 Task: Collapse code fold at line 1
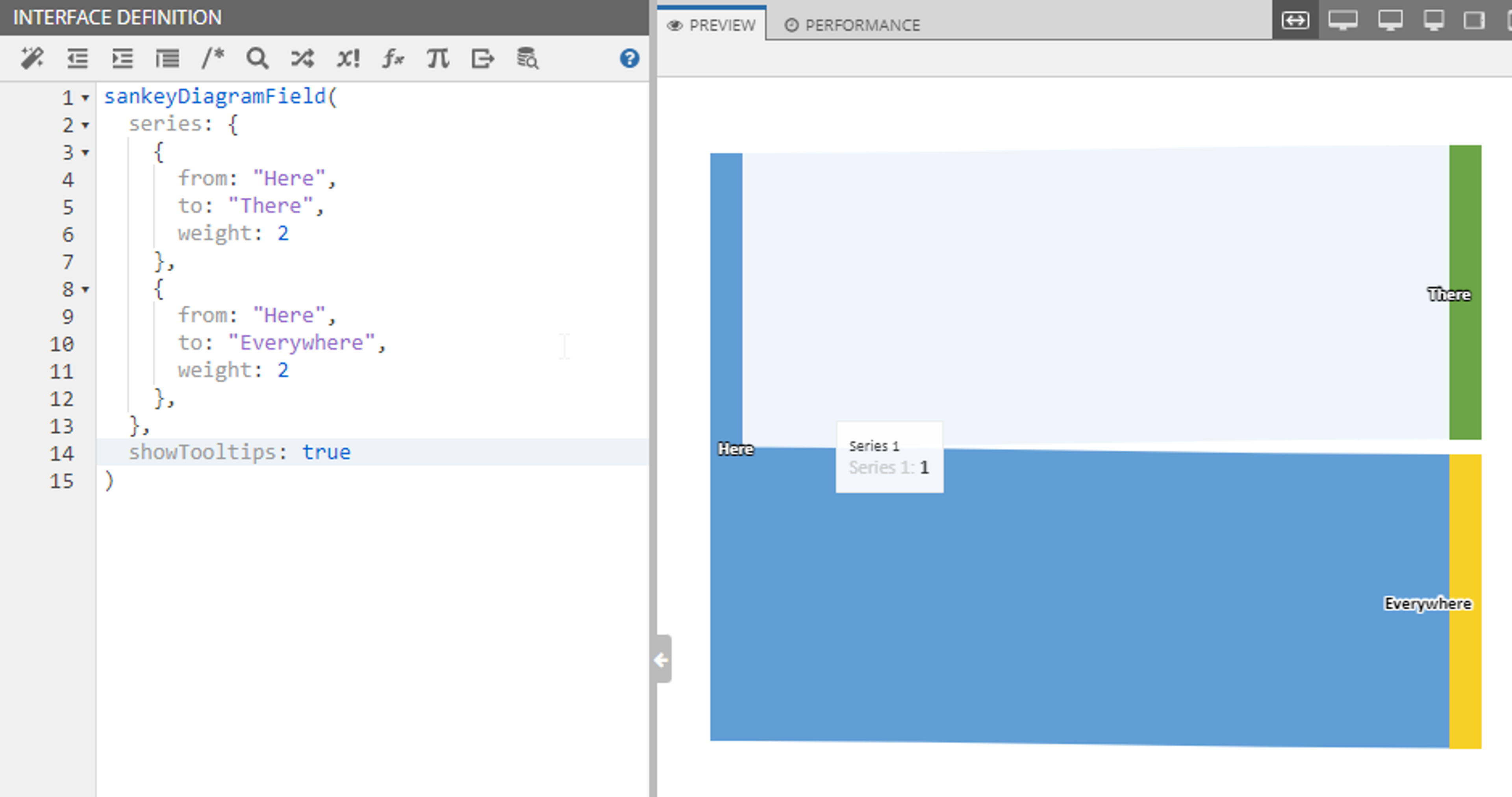pos(86,97)
